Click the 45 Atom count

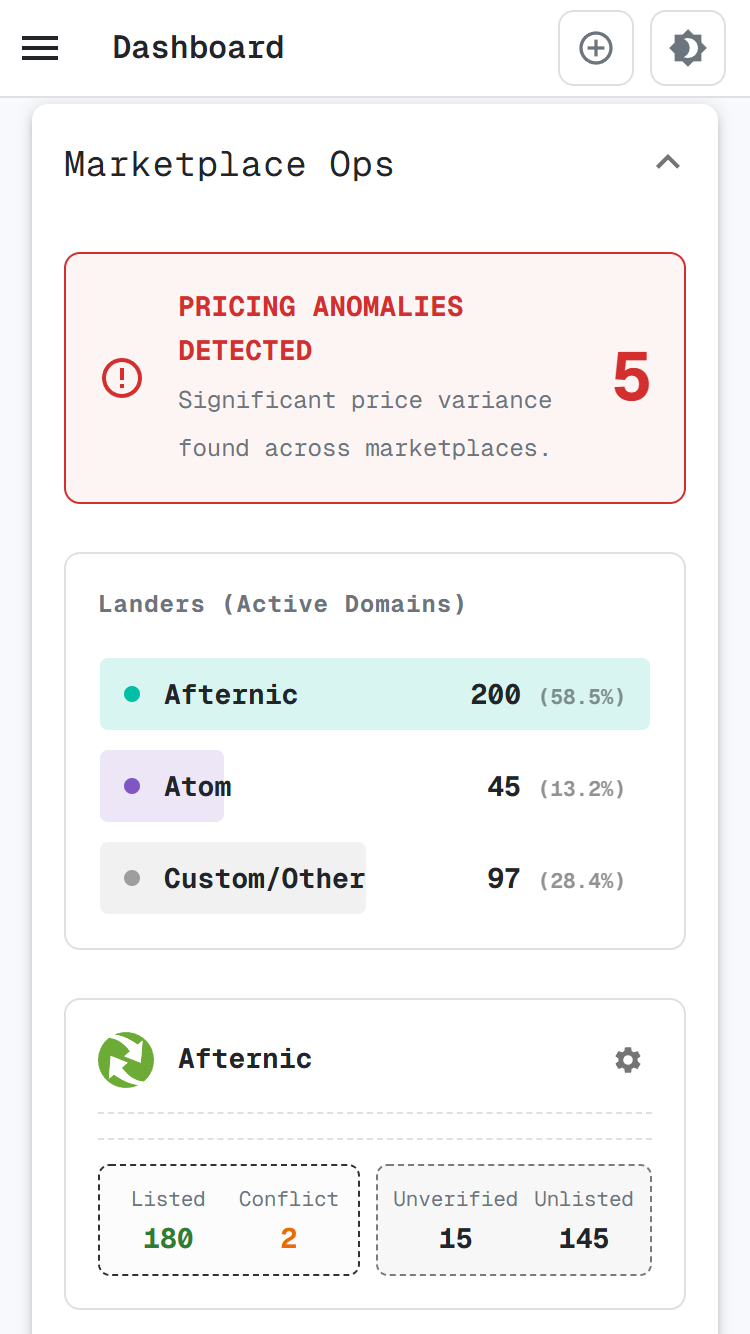504,786
